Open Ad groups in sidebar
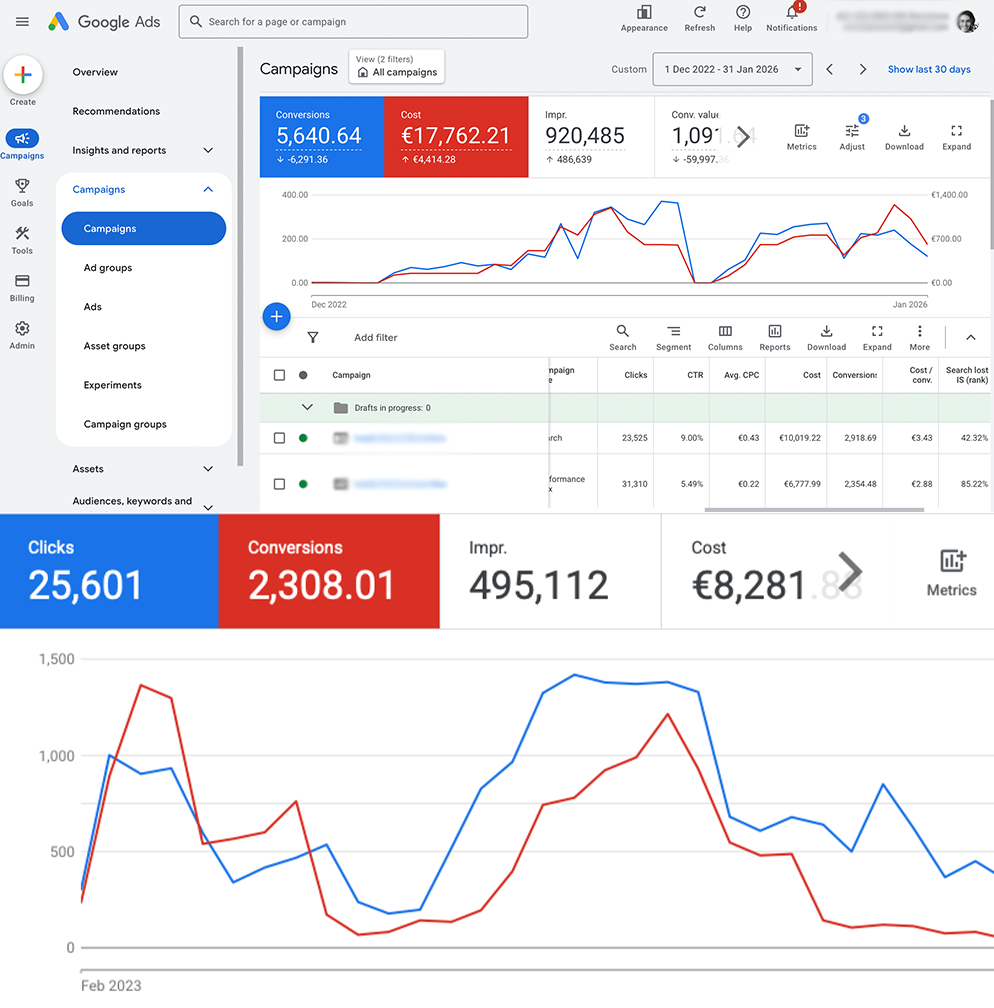The image size is (994, 1008). 108,267
